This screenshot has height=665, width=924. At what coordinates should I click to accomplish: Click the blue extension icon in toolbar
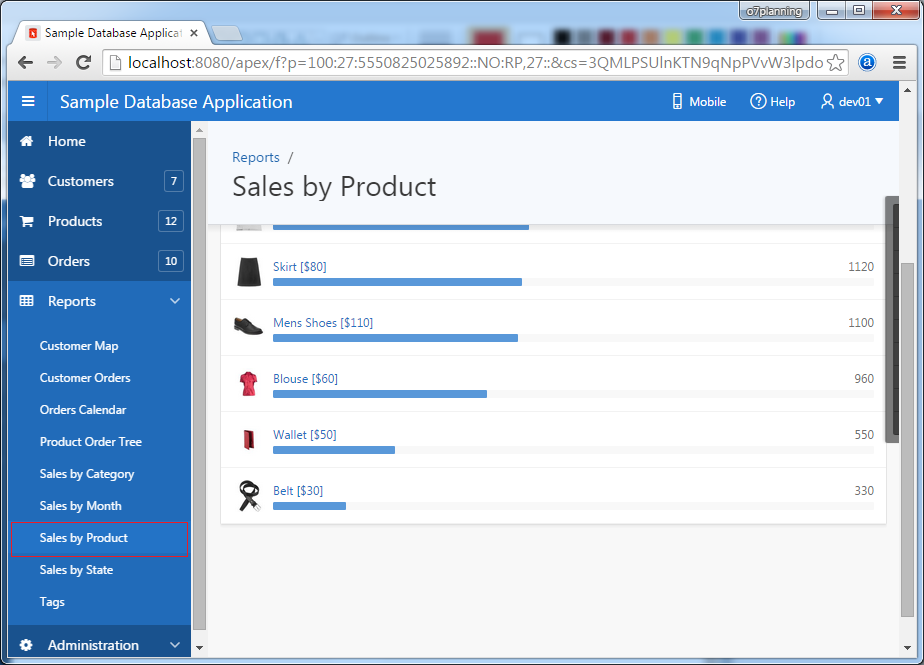(x=867, y=62)
